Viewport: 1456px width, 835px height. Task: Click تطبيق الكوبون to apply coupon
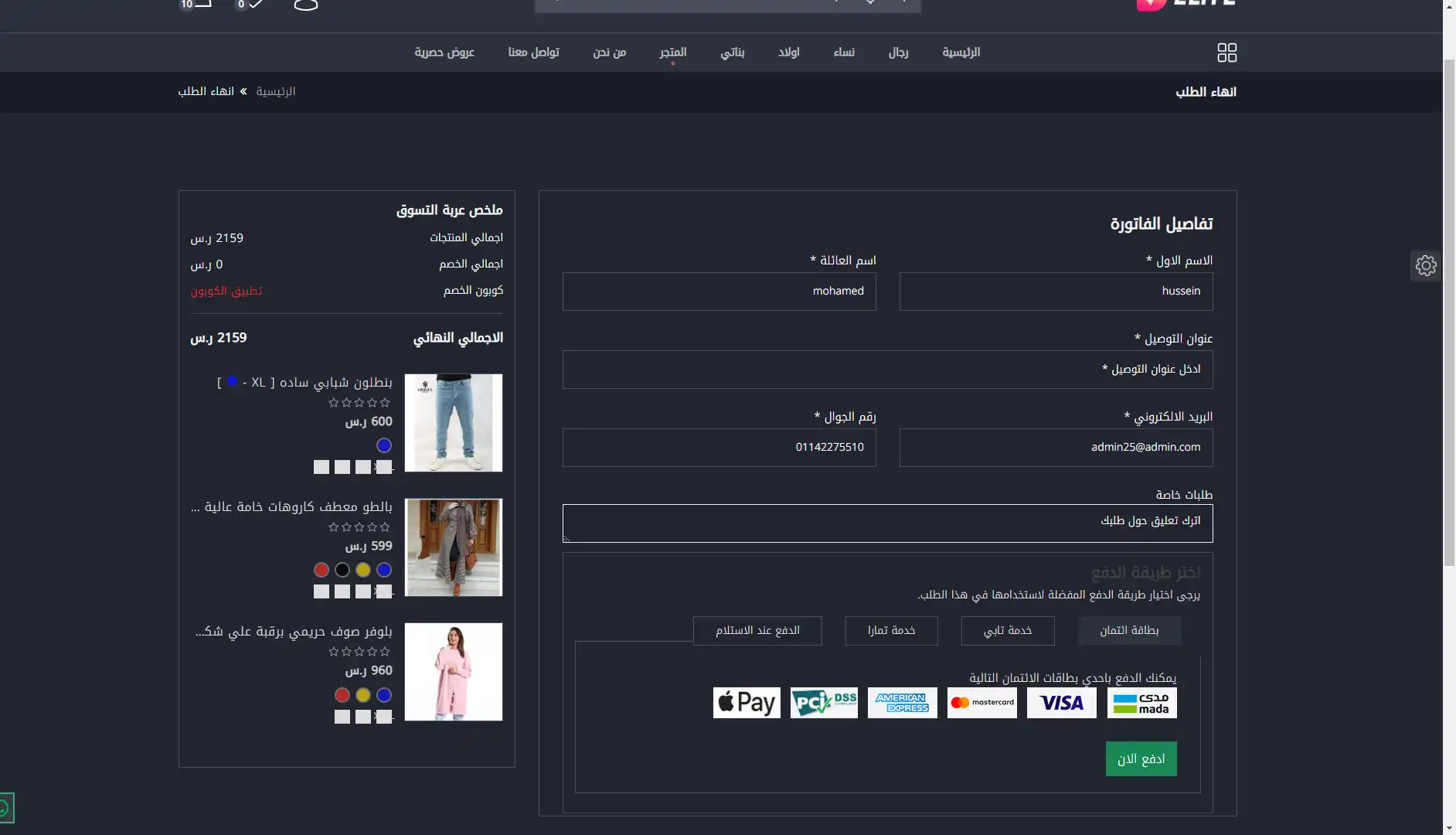226,291
